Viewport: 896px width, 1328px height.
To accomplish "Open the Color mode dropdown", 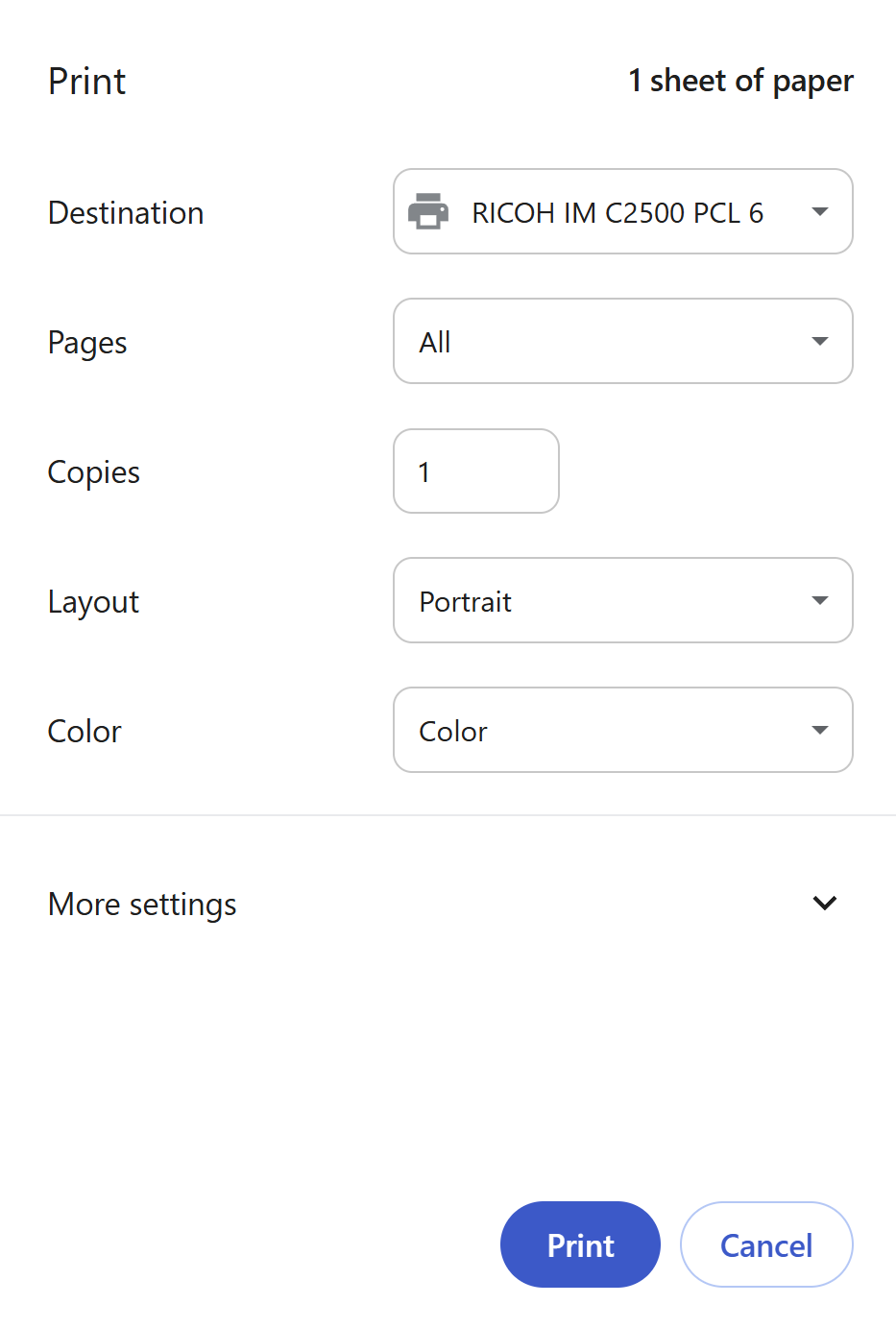I will (622, 730).
